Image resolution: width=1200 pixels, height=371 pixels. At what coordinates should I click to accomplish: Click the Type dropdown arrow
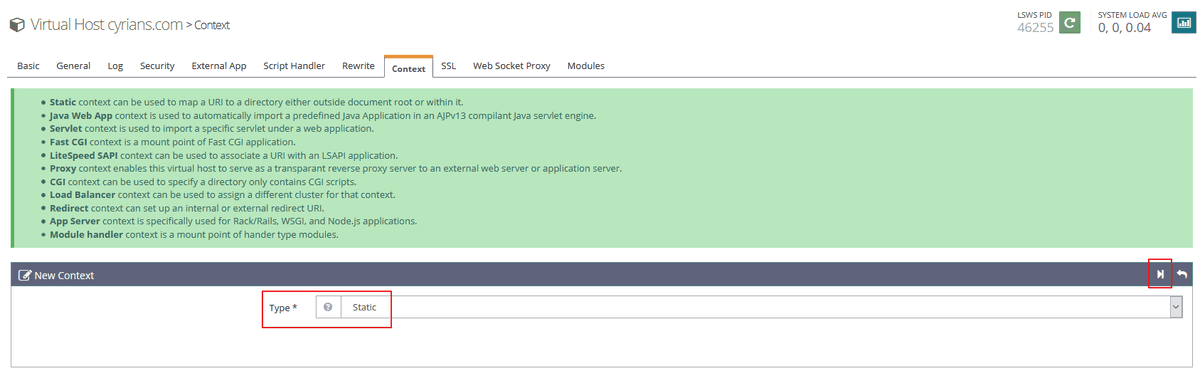coord(1175,308)
